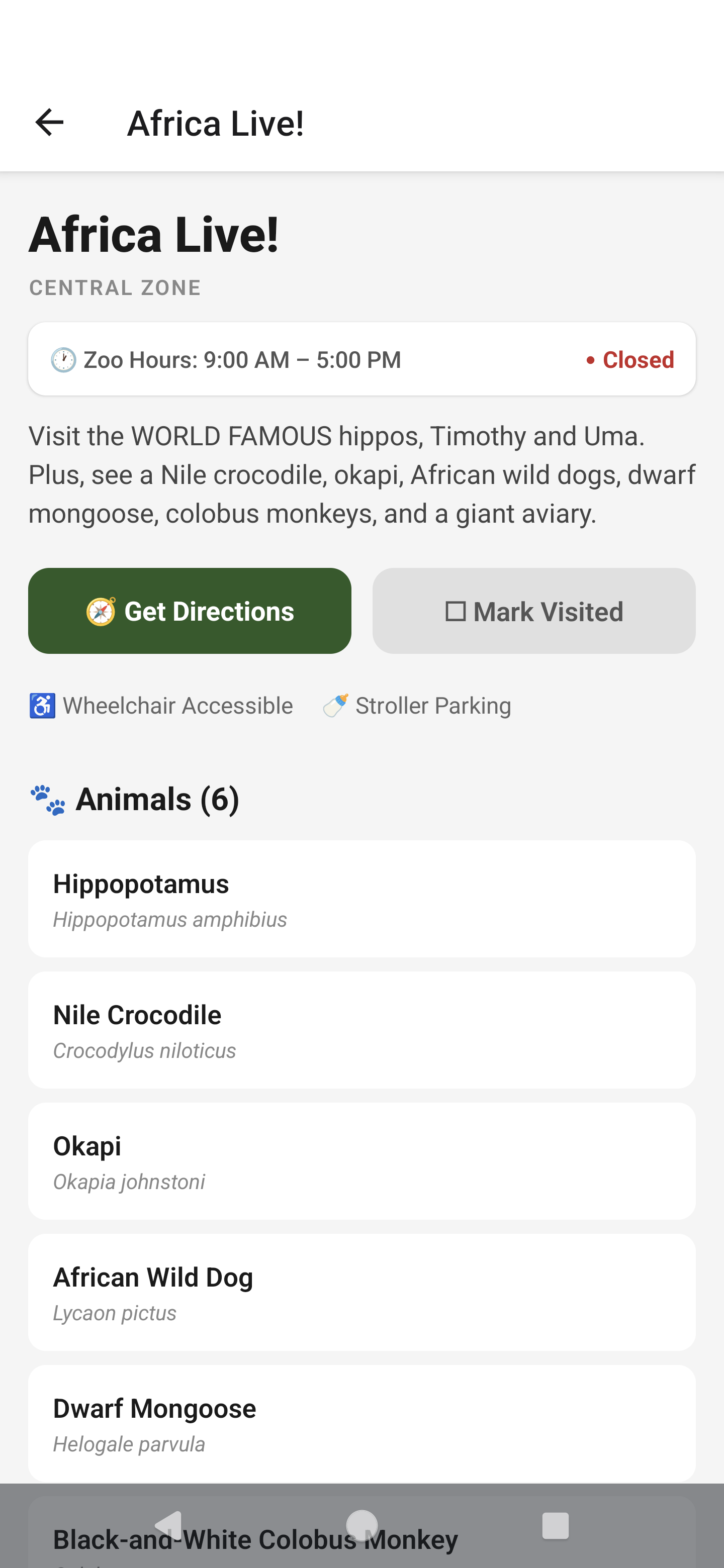Open the Hippopotamus animal card

point(361,899)
